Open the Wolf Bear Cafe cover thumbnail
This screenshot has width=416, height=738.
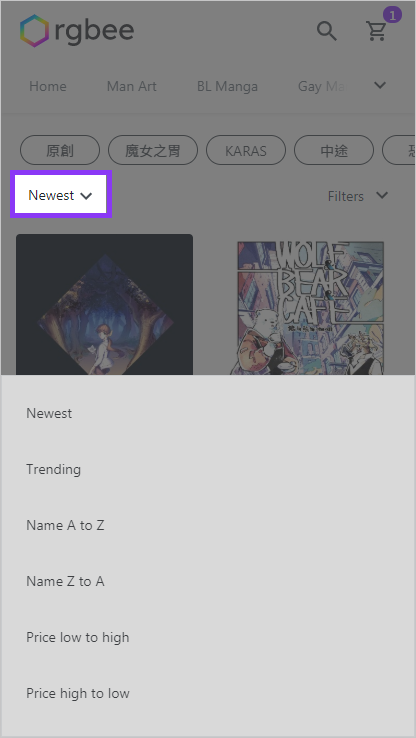pos(310,308)
